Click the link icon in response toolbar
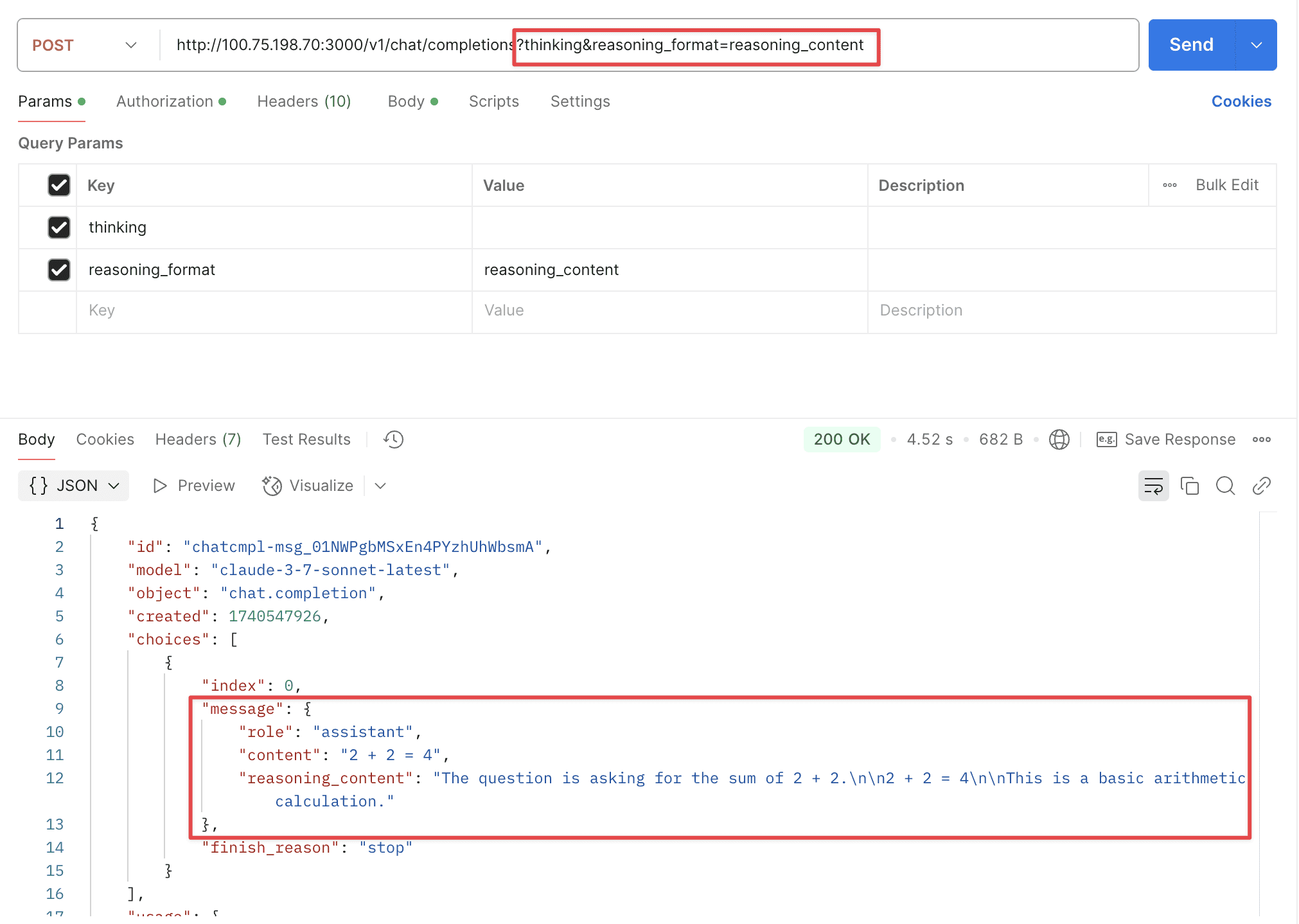This screenshot has height=924, width=1299. (x=1261, y=486)
